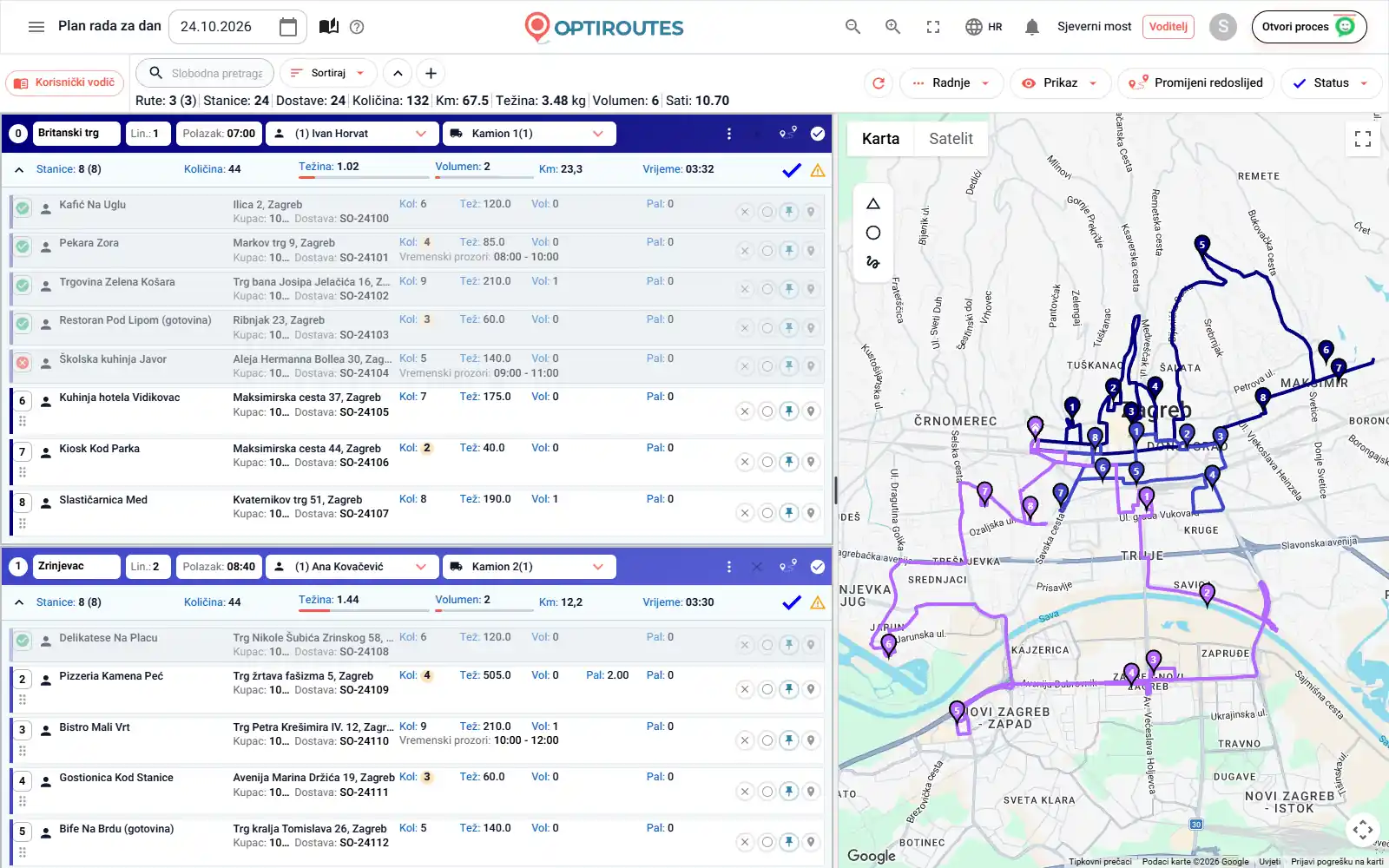
Task: Toggle fullscreen map view
Action: click(1363, 139)
